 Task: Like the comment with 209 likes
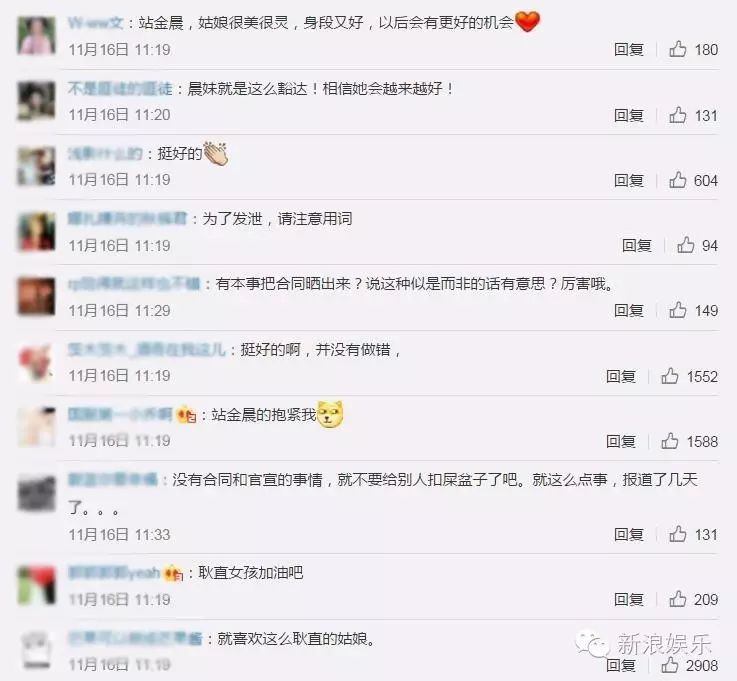677,599
